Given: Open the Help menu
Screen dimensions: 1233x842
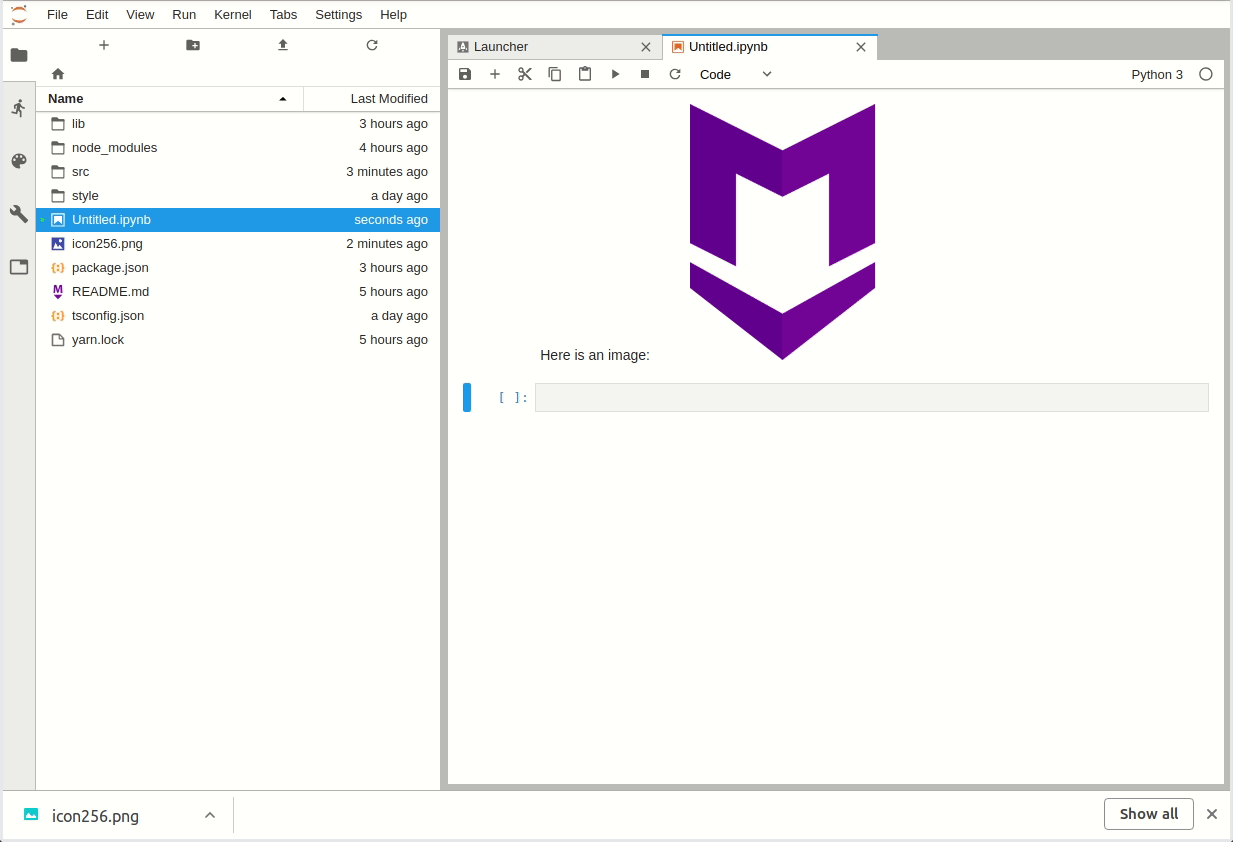Looking at the screenshot, I should click(393, 15).
